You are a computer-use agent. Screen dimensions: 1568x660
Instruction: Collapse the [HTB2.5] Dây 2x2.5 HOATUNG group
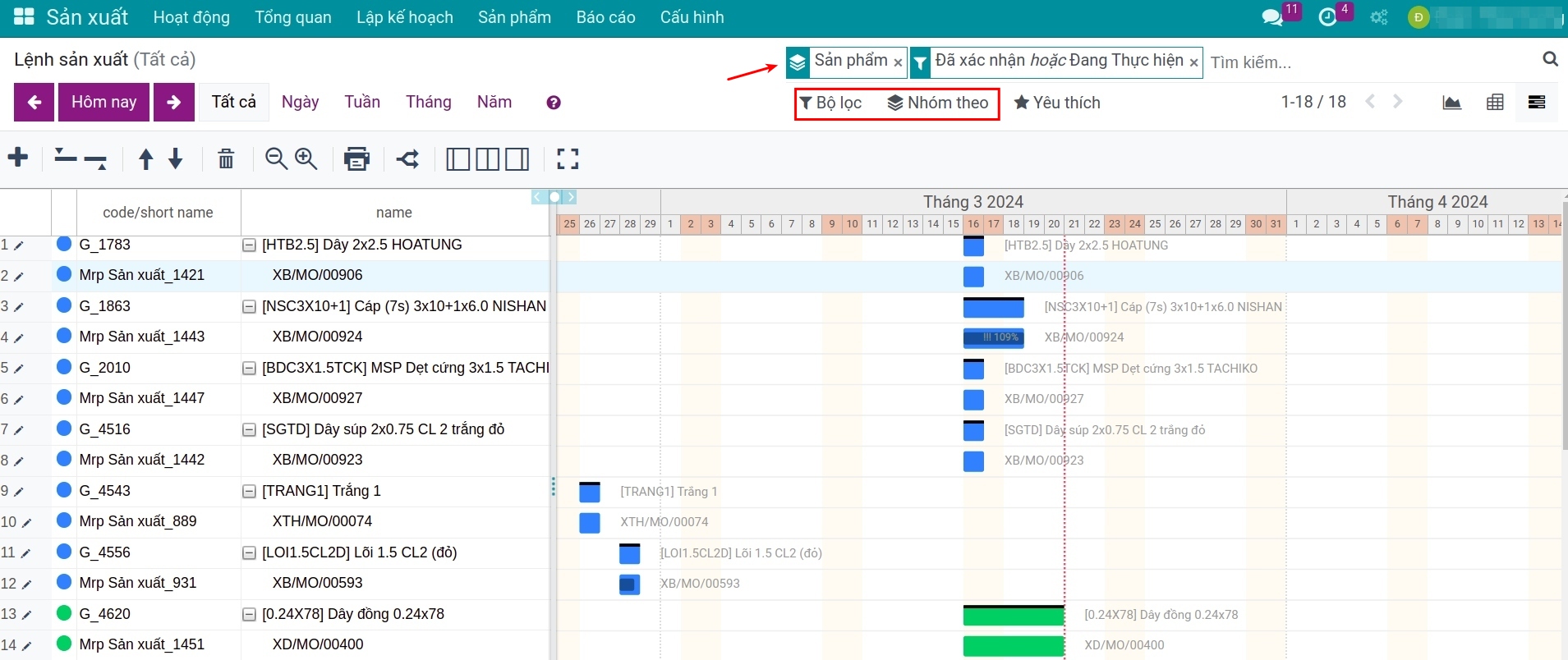(249, 245)
